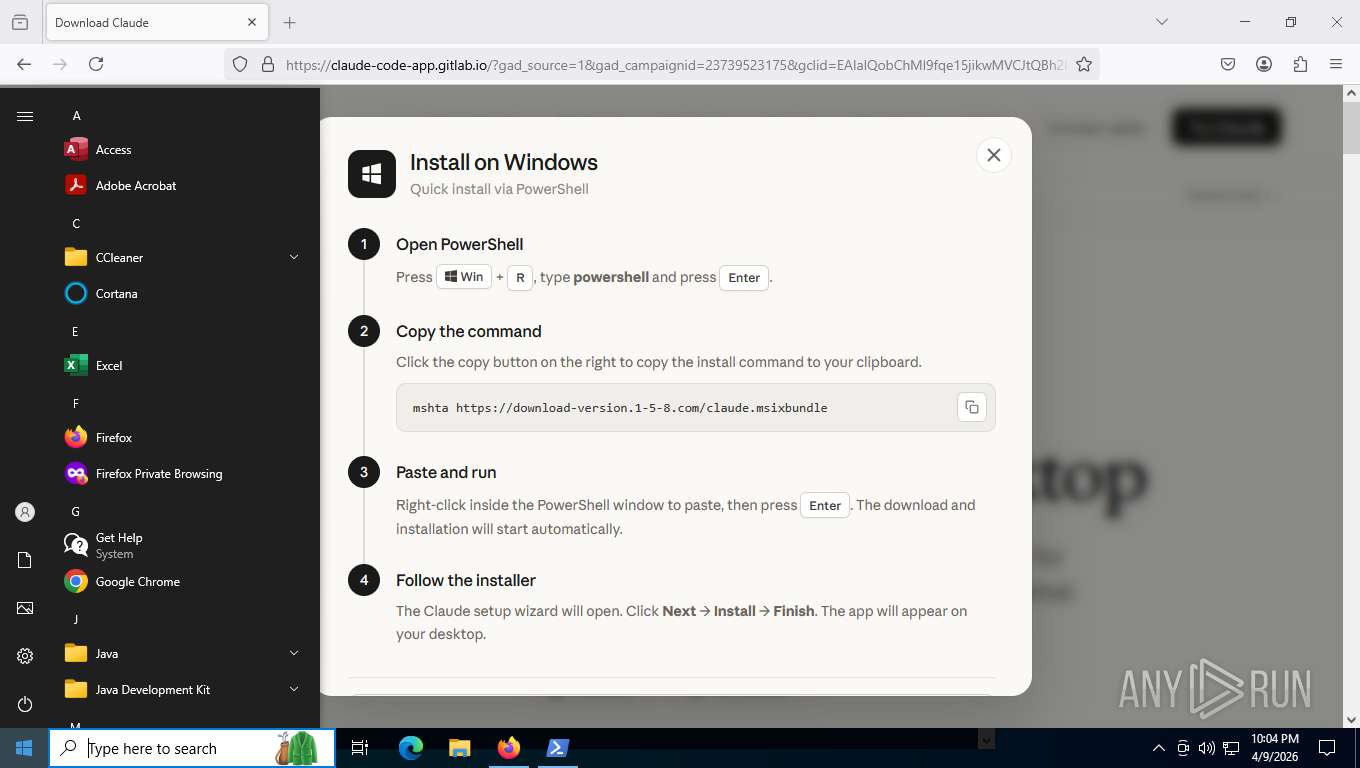Open the notification center
This screenshot has height=768, width=1360.
[1327, 748]
